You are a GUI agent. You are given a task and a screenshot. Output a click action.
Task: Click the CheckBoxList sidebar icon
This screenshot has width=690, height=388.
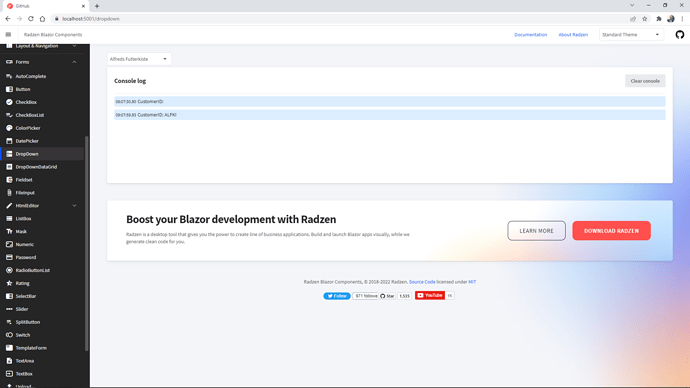9,115
